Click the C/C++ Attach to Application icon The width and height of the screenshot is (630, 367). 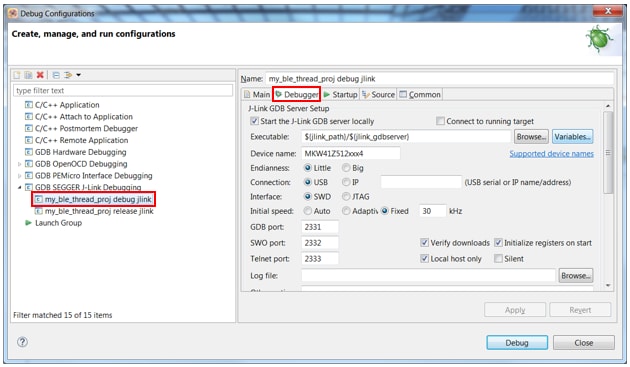pos(29,117)
